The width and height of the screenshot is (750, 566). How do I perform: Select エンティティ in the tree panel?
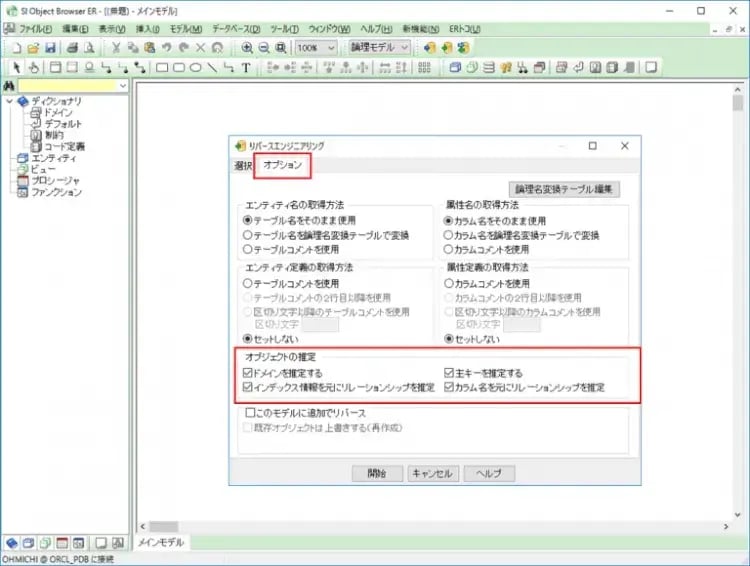click(x=53, y=158)
